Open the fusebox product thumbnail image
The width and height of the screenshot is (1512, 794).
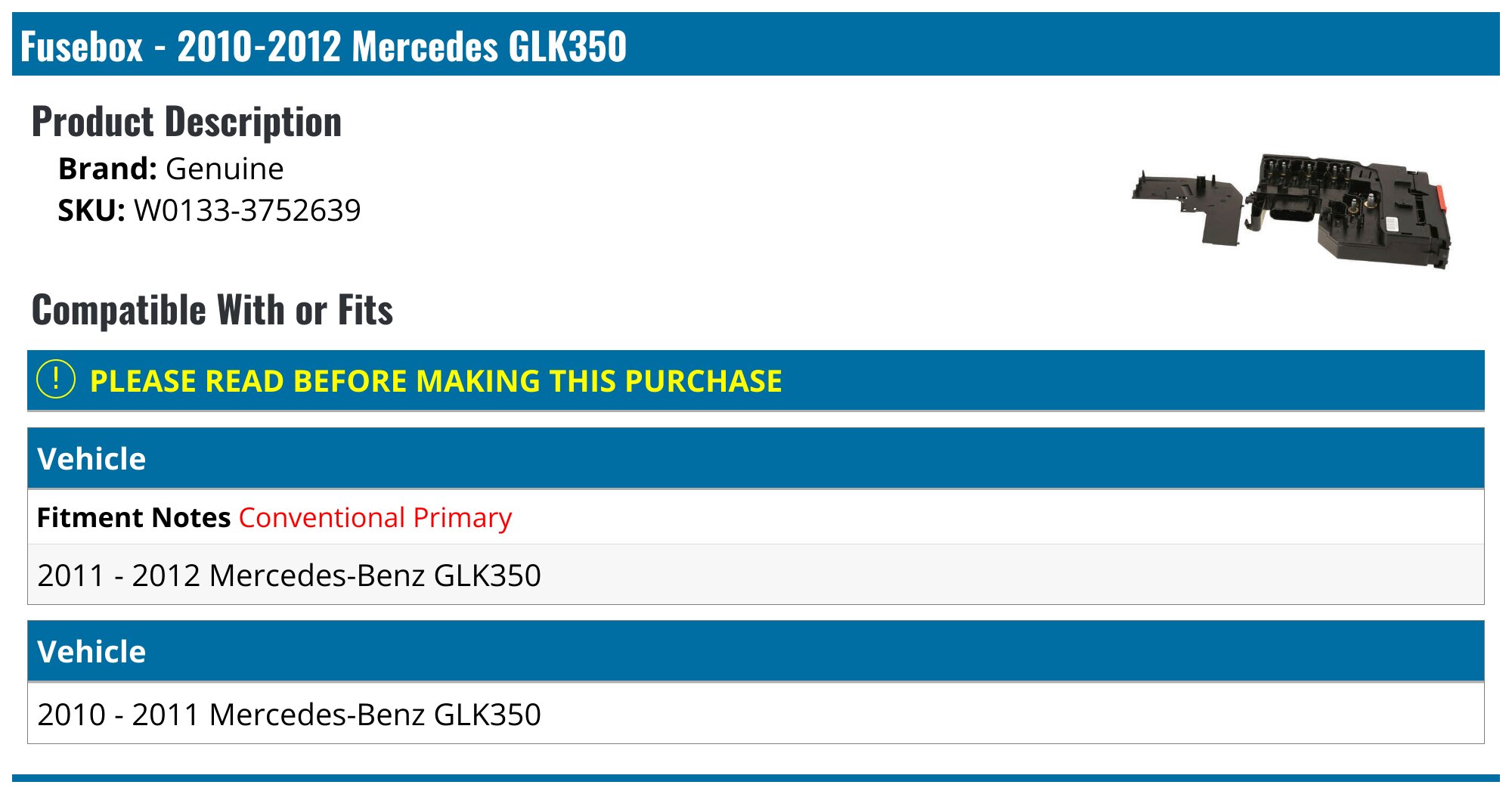pyautogui.click(x=1291, y=210)
